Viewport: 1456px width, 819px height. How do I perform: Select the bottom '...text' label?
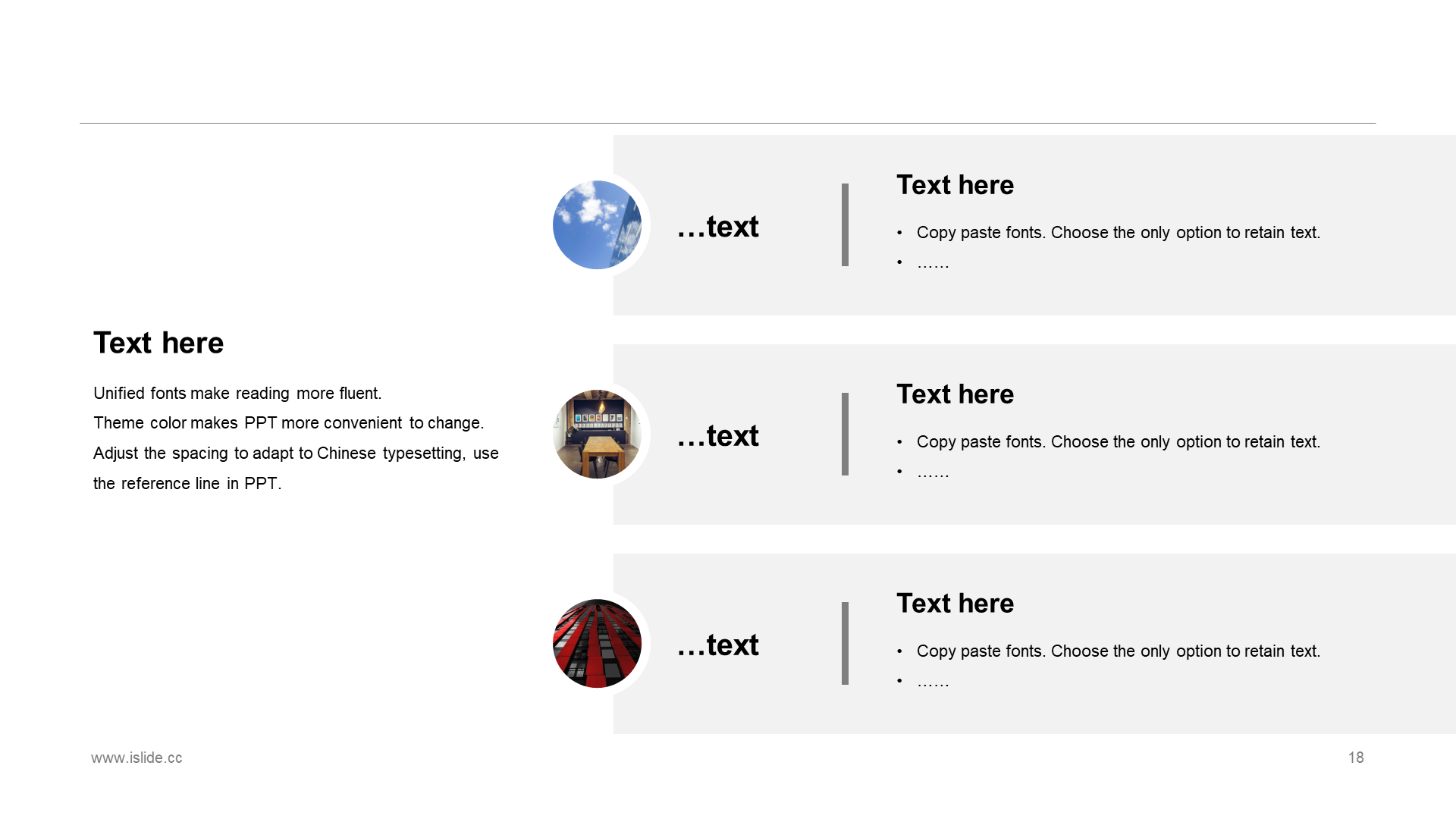coord(717,645)
